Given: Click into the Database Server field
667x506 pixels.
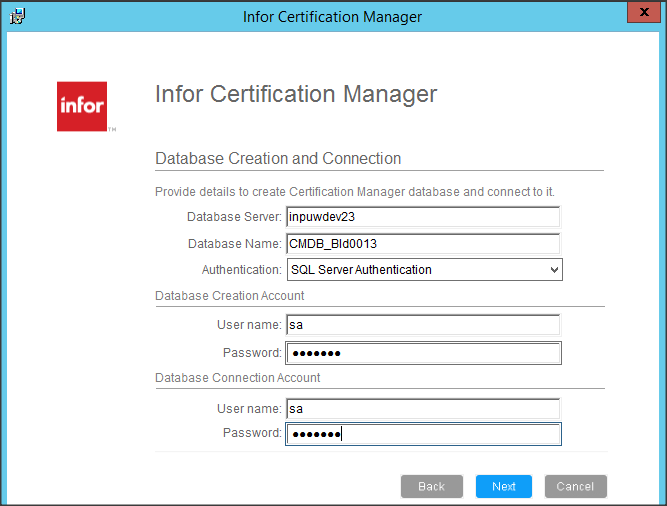Looking at the screenshot, I should [423, 217].
